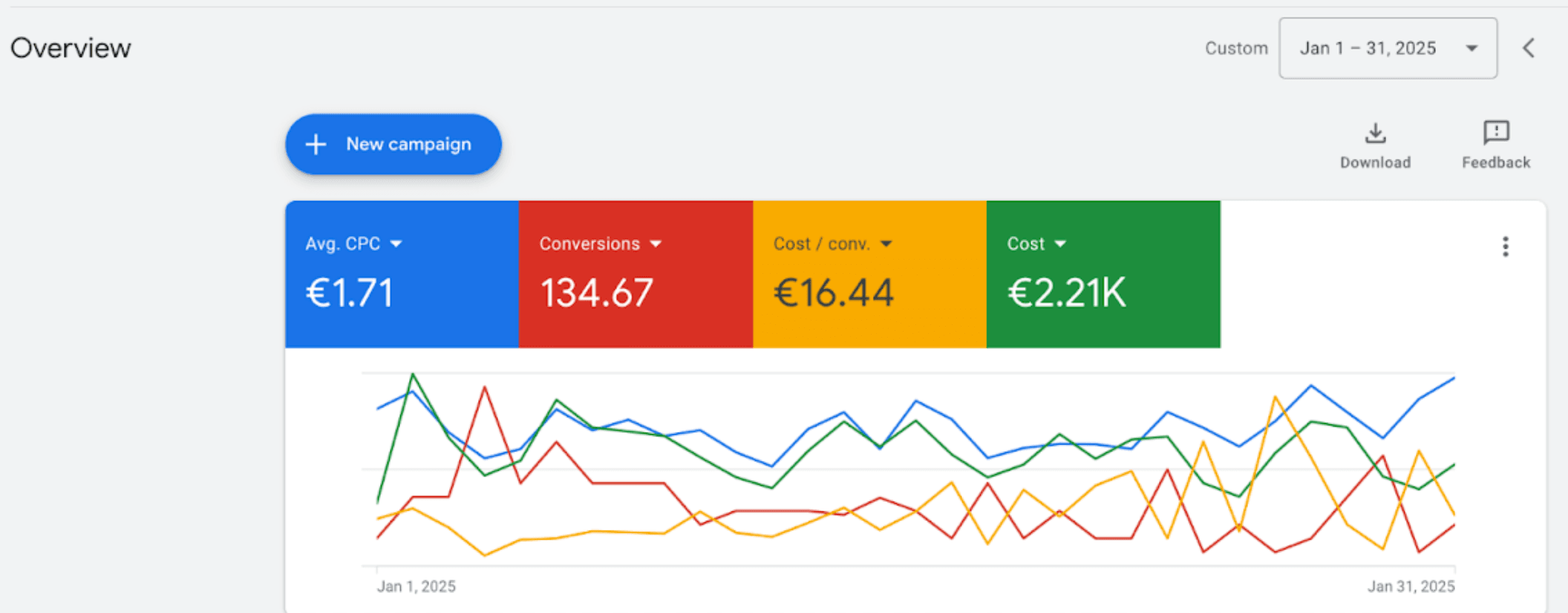Image resolution: width=1568 pixels, height=613 pixels.
Task: Click the red line's highest peak
Action: click(x=485, y=387)
